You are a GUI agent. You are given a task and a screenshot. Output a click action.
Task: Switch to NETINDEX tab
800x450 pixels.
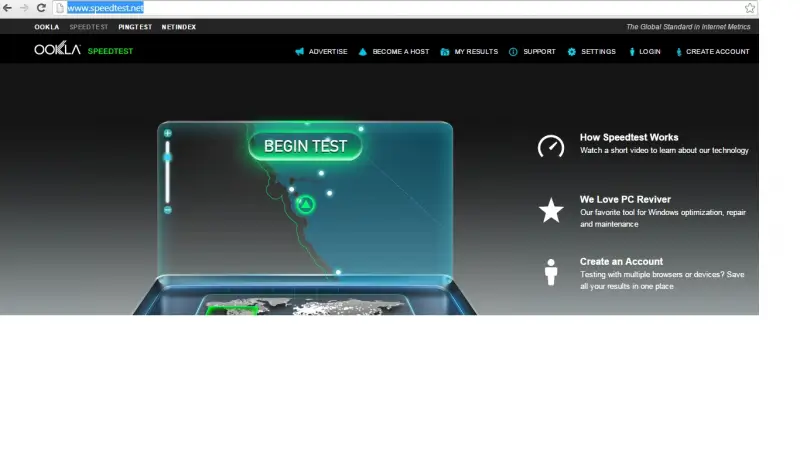[x=179, y=27]
